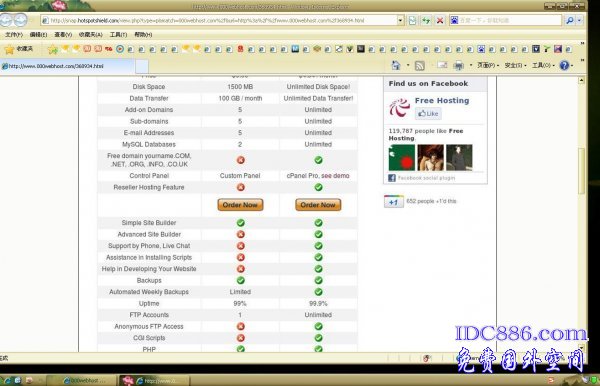600x386 pixels.
Task: Click the RSS feeds icon
Action: pyautogui.click(x=420, y=66)
